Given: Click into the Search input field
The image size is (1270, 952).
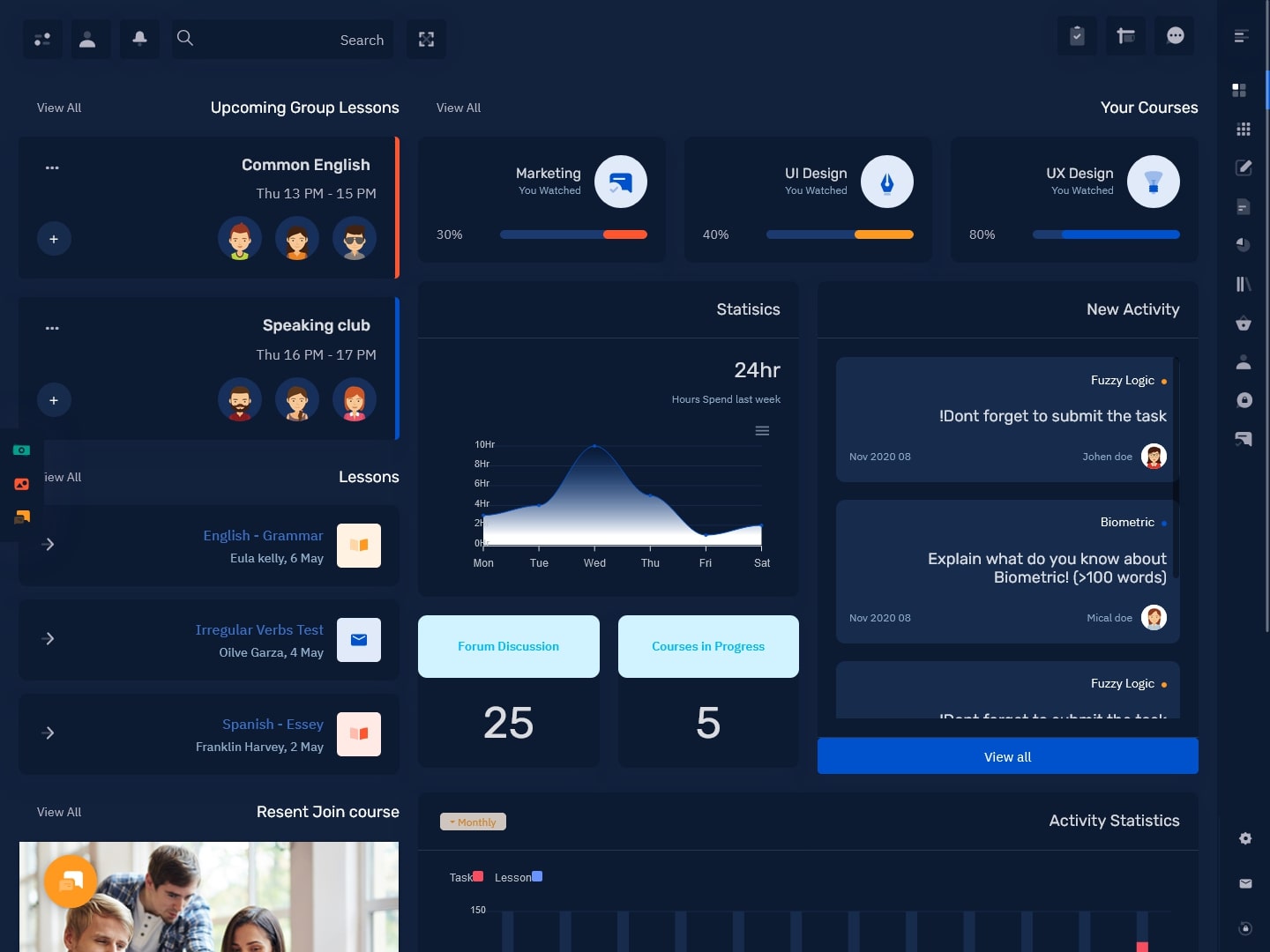Looking at the screenshot, I should 283,40.
